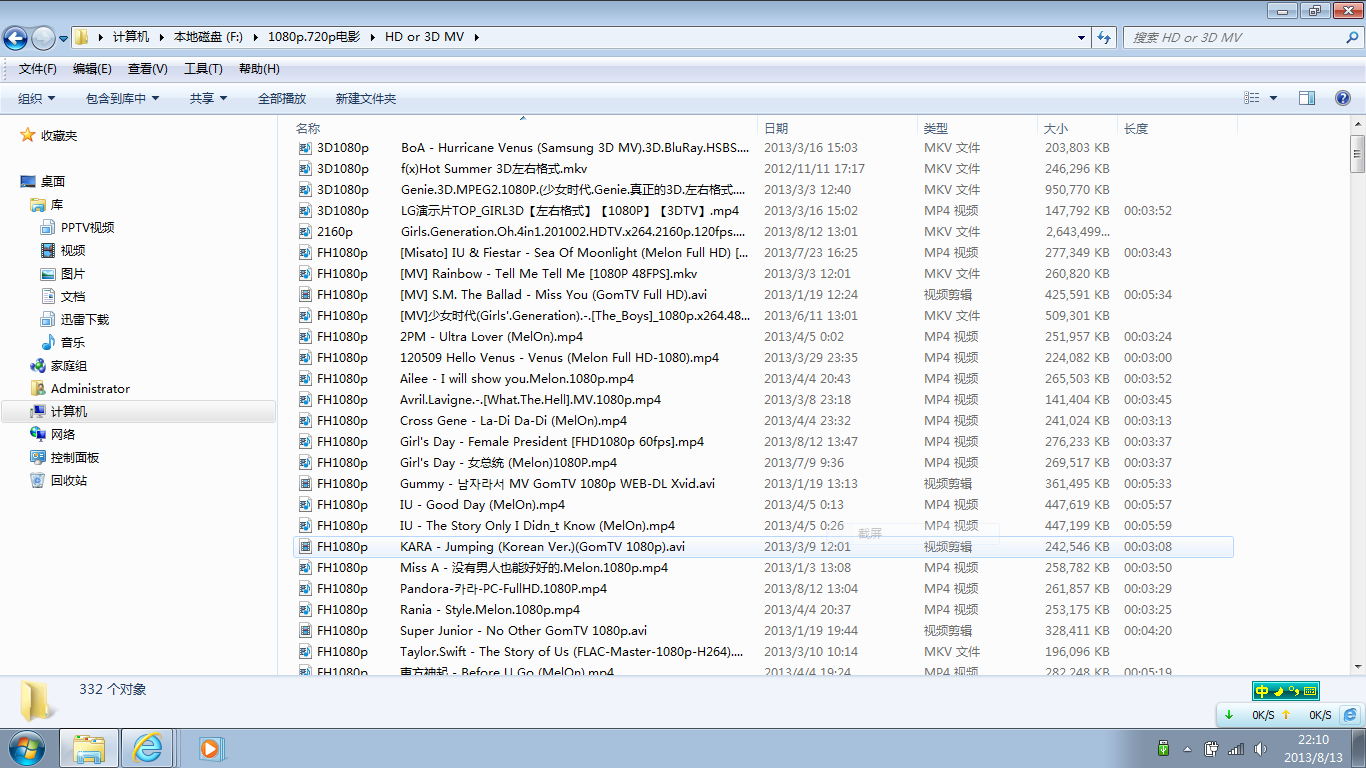Open the Help question mark icon
Viewport: 1366px width, 768px height.
(x=1343, y=98)
